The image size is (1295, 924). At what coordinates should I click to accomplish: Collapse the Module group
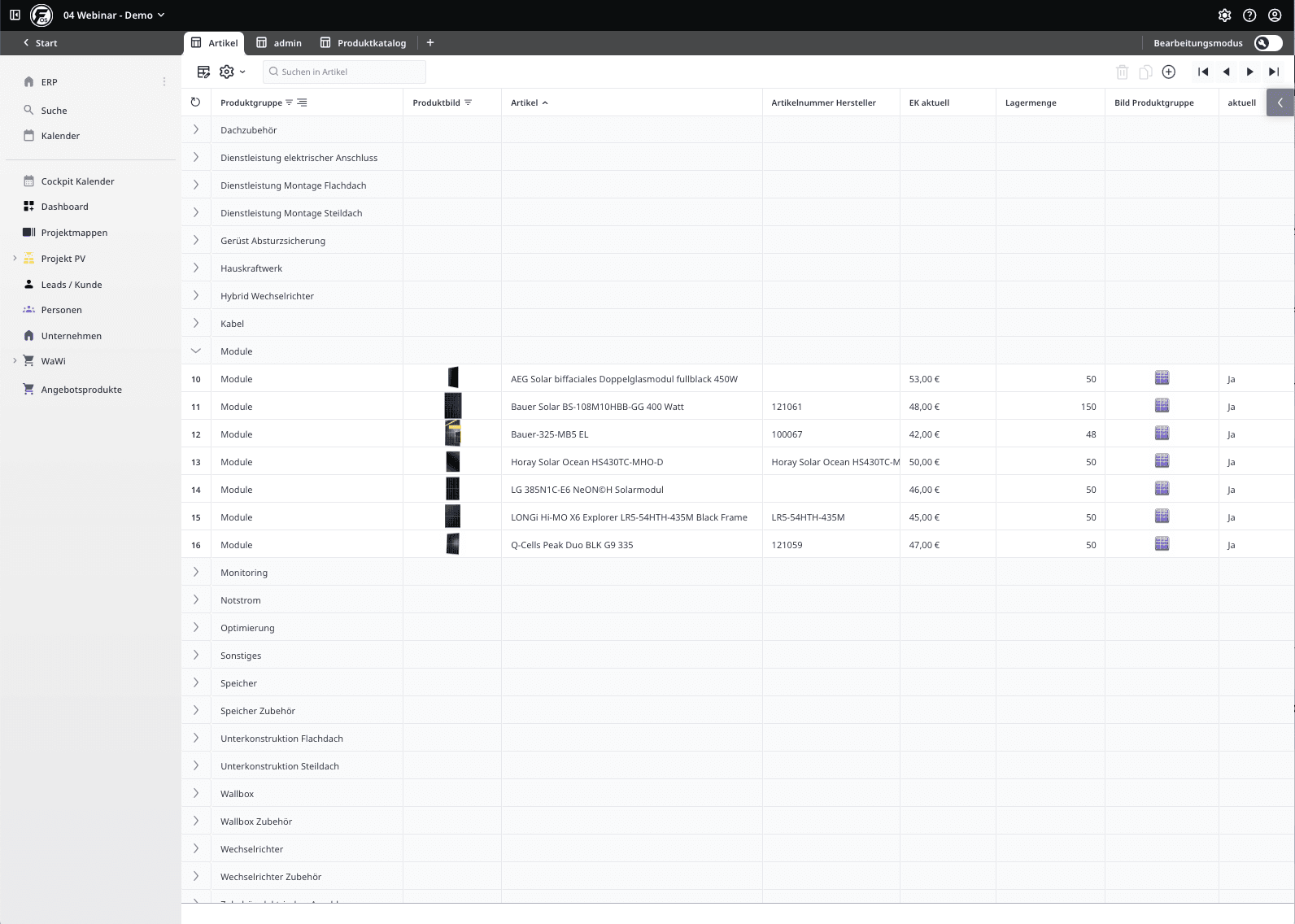196,351
